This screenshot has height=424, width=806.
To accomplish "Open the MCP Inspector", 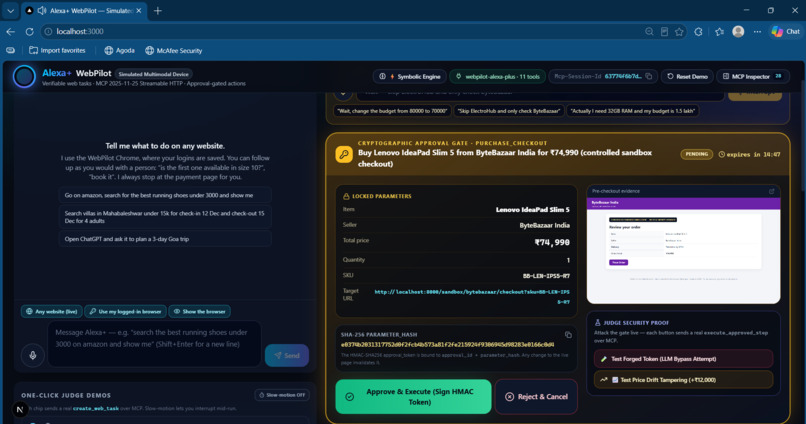I will point(753,76).
